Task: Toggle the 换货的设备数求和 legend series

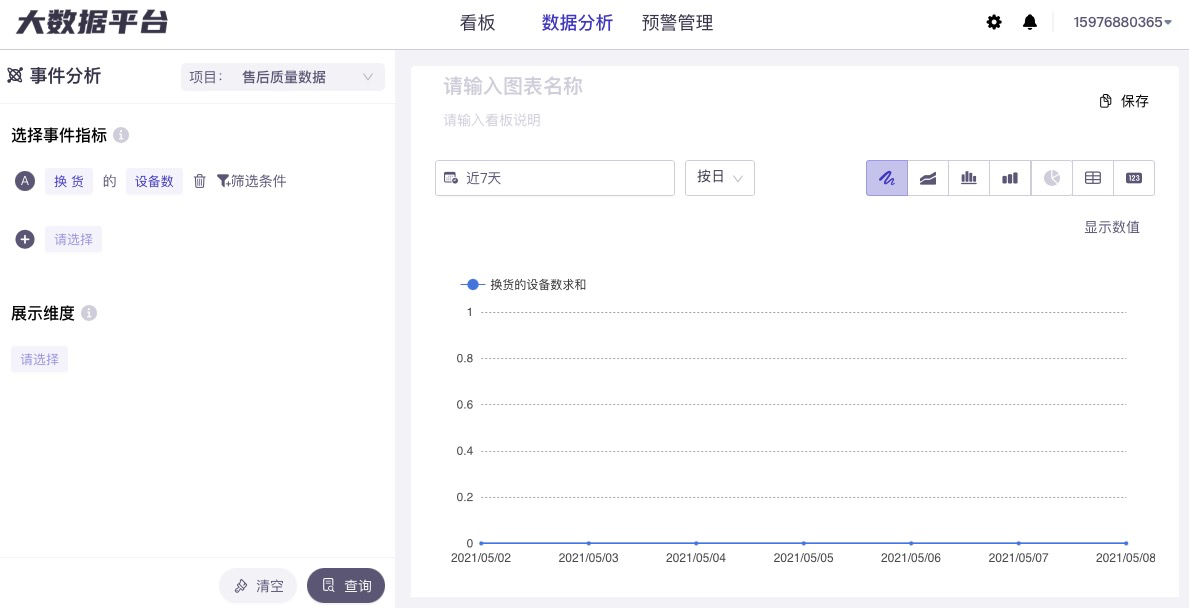Action: pyautogui.click(x=523, y=285)
